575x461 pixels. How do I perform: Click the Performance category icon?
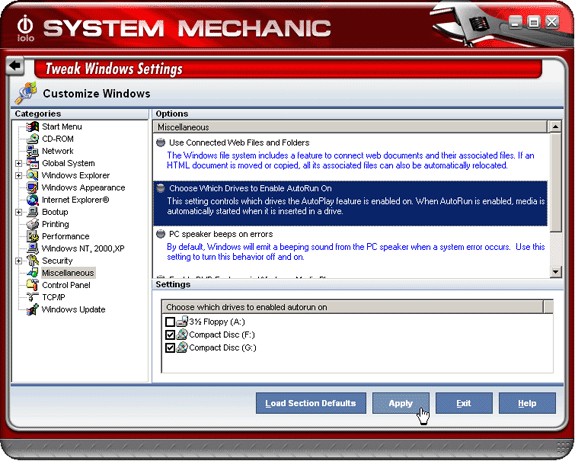coord(33,236)
